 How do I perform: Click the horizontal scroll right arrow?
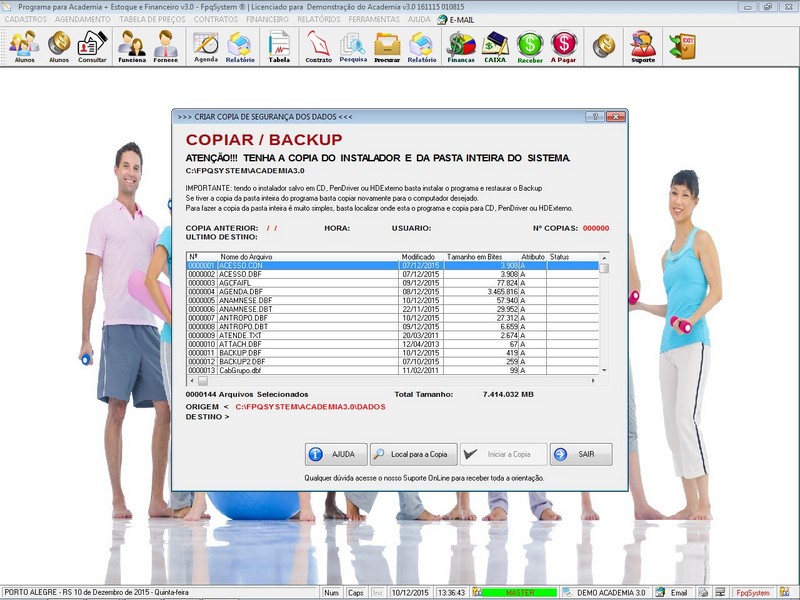pos(593,381)
